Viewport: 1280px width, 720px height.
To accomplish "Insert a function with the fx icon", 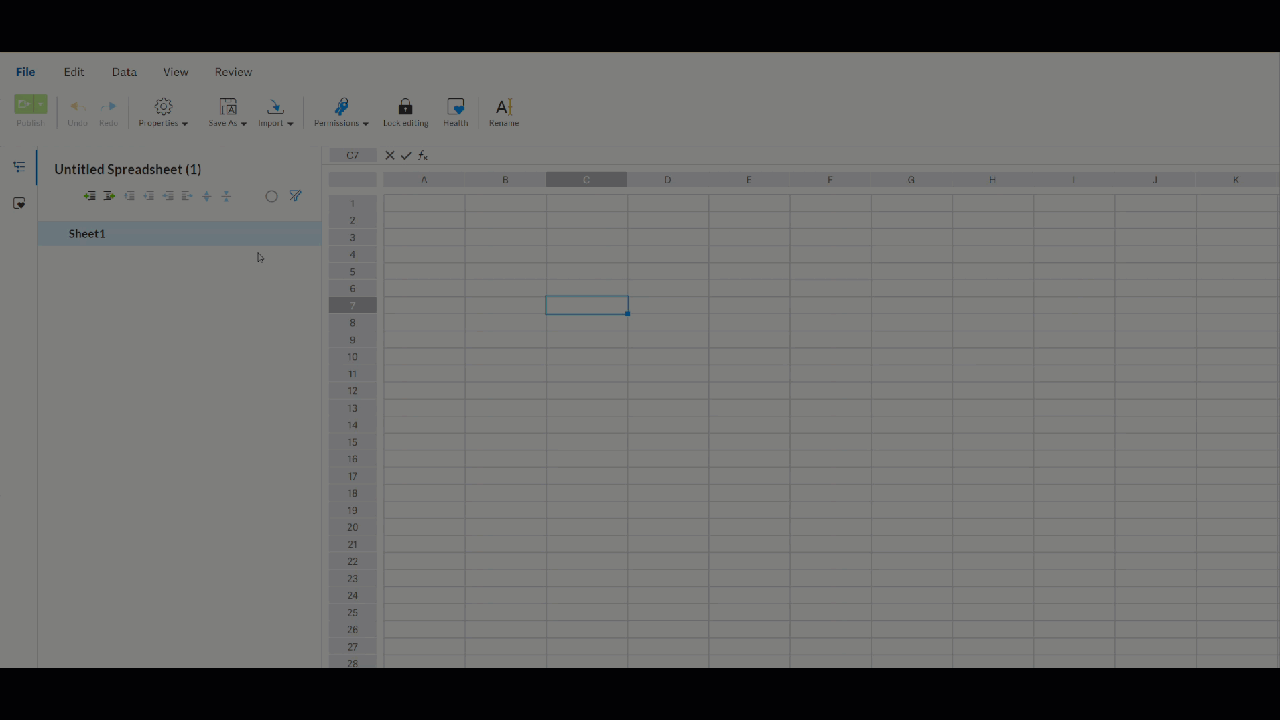I will point(422,155).
